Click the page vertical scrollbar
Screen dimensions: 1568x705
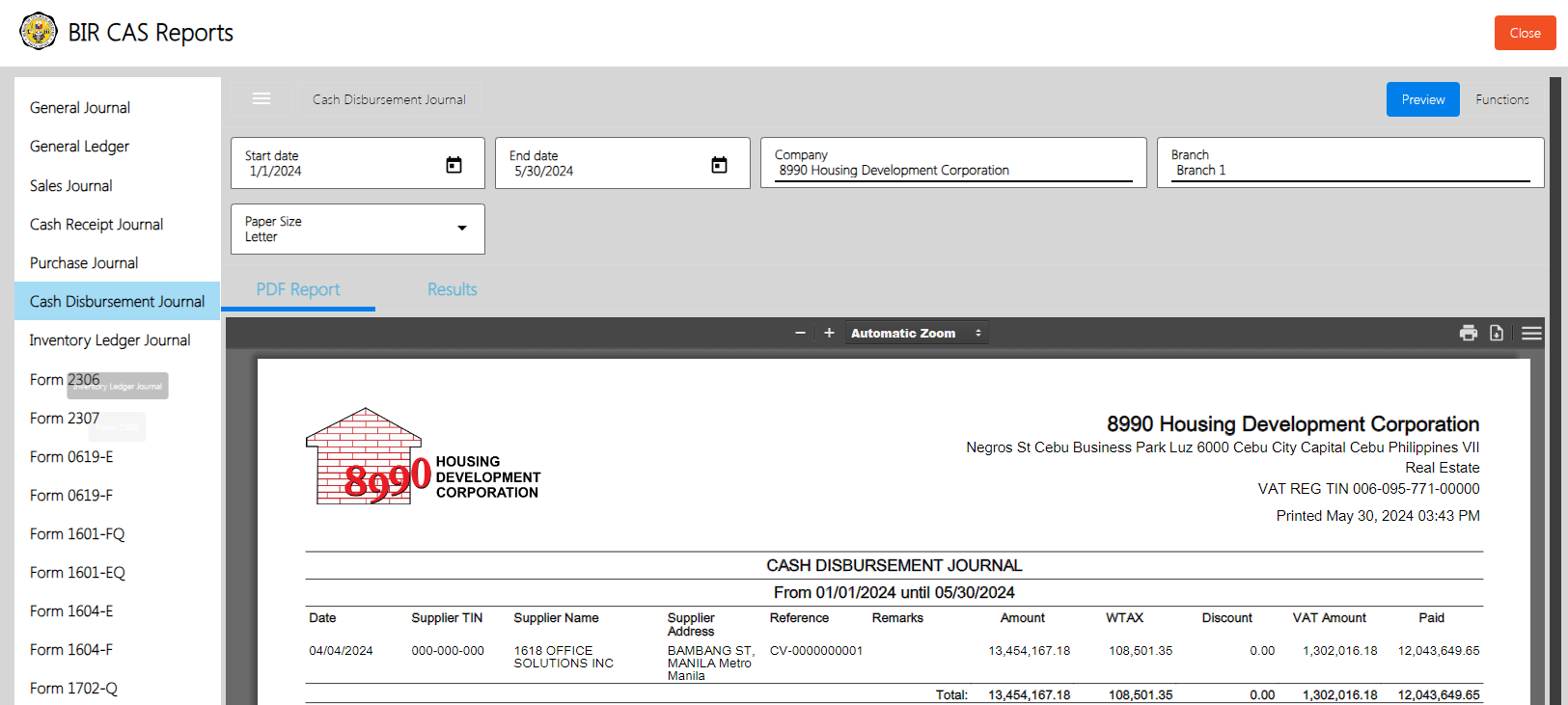(x=1555, y=391)
